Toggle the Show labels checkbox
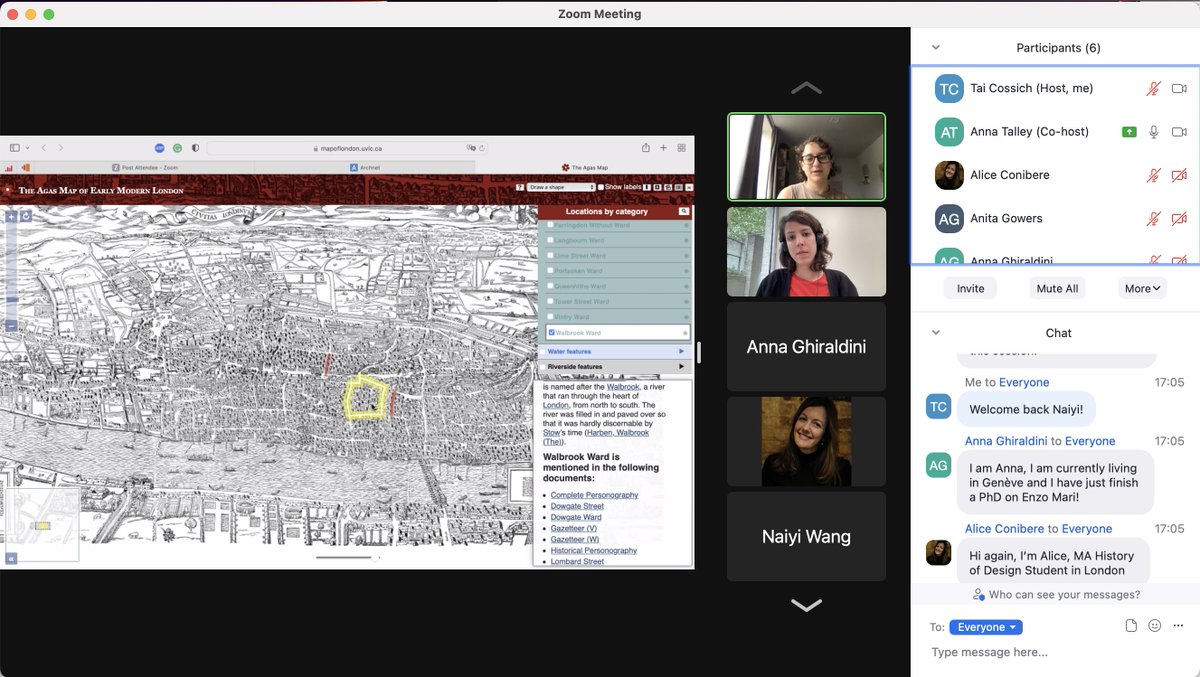 click(x=601, y=187)
